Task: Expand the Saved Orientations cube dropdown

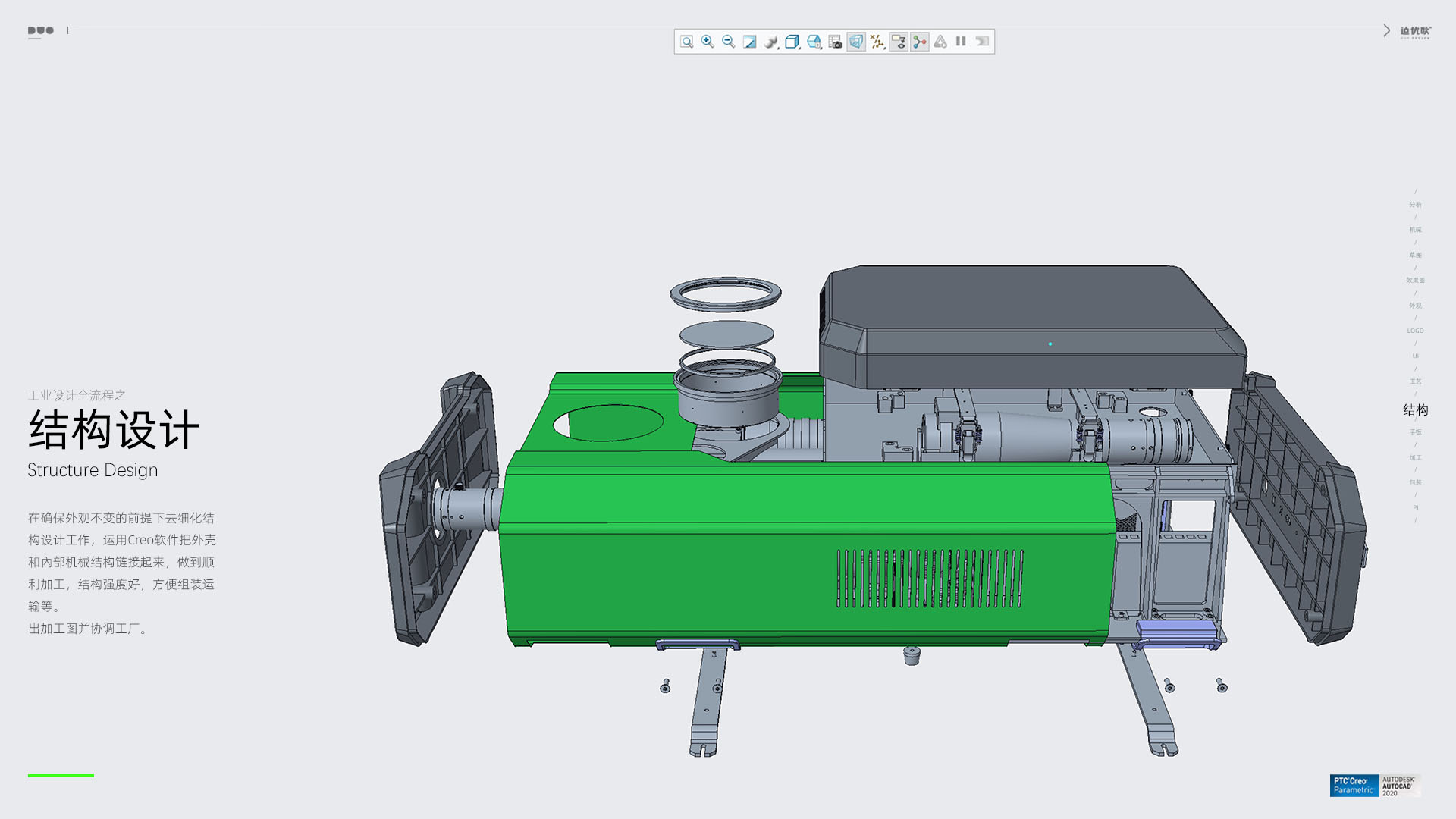Action: pyautogui.click(x=814, y=42)
